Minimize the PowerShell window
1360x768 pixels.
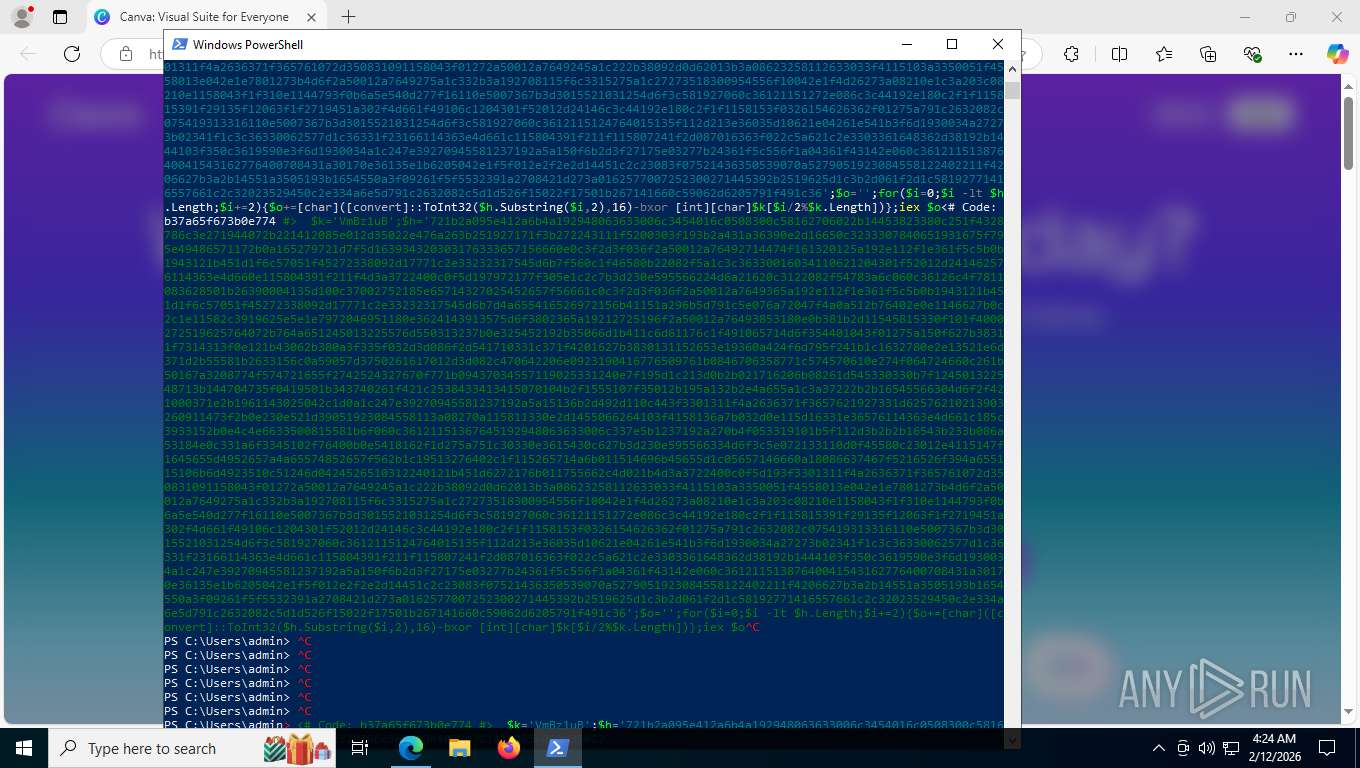[x=906, y=44]
